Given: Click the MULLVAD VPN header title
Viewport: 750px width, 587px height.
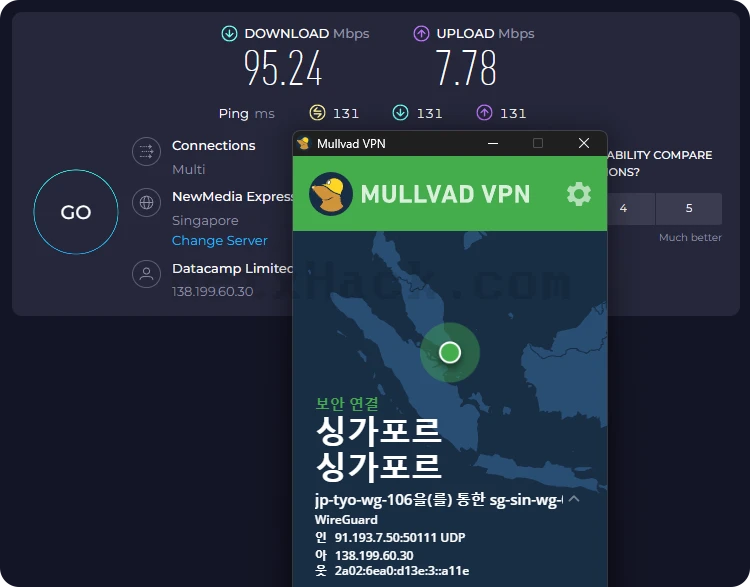Looking at the screenshot, I should pyautogui.click(x=445, y=194).
